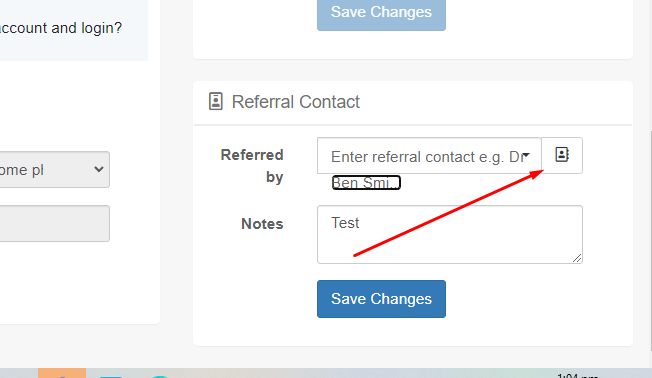Screen dimensions: 652x378
Task: Click the Referral Contact header icon
Action: tap(215, 101)
